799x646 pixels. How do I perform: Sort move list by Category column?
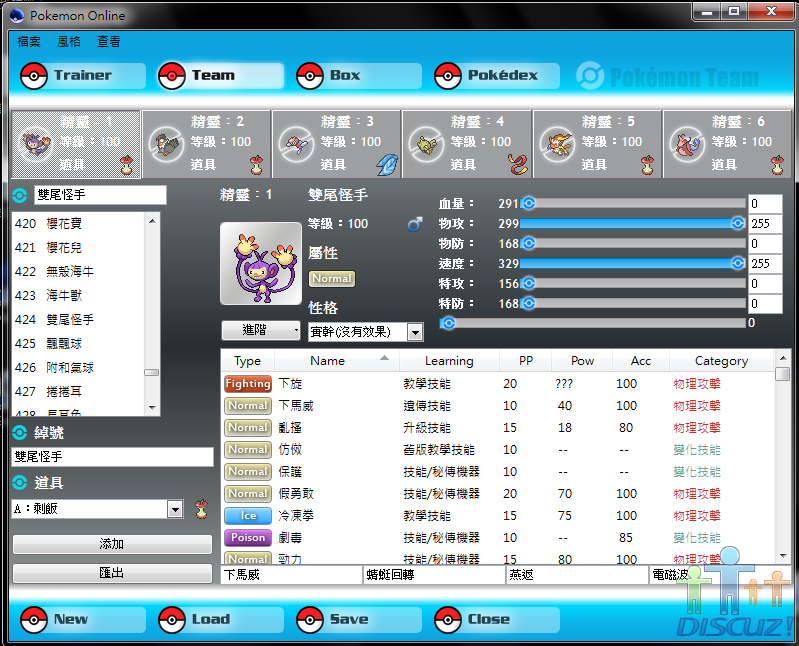pos(722,361)
